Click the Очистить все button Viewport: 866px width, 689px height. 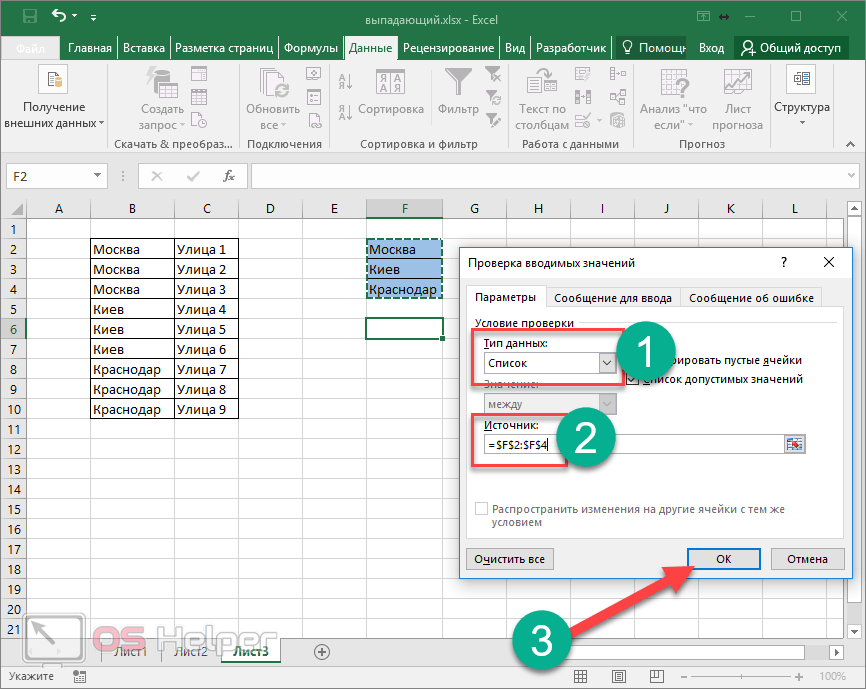click(x=510, y=559)
